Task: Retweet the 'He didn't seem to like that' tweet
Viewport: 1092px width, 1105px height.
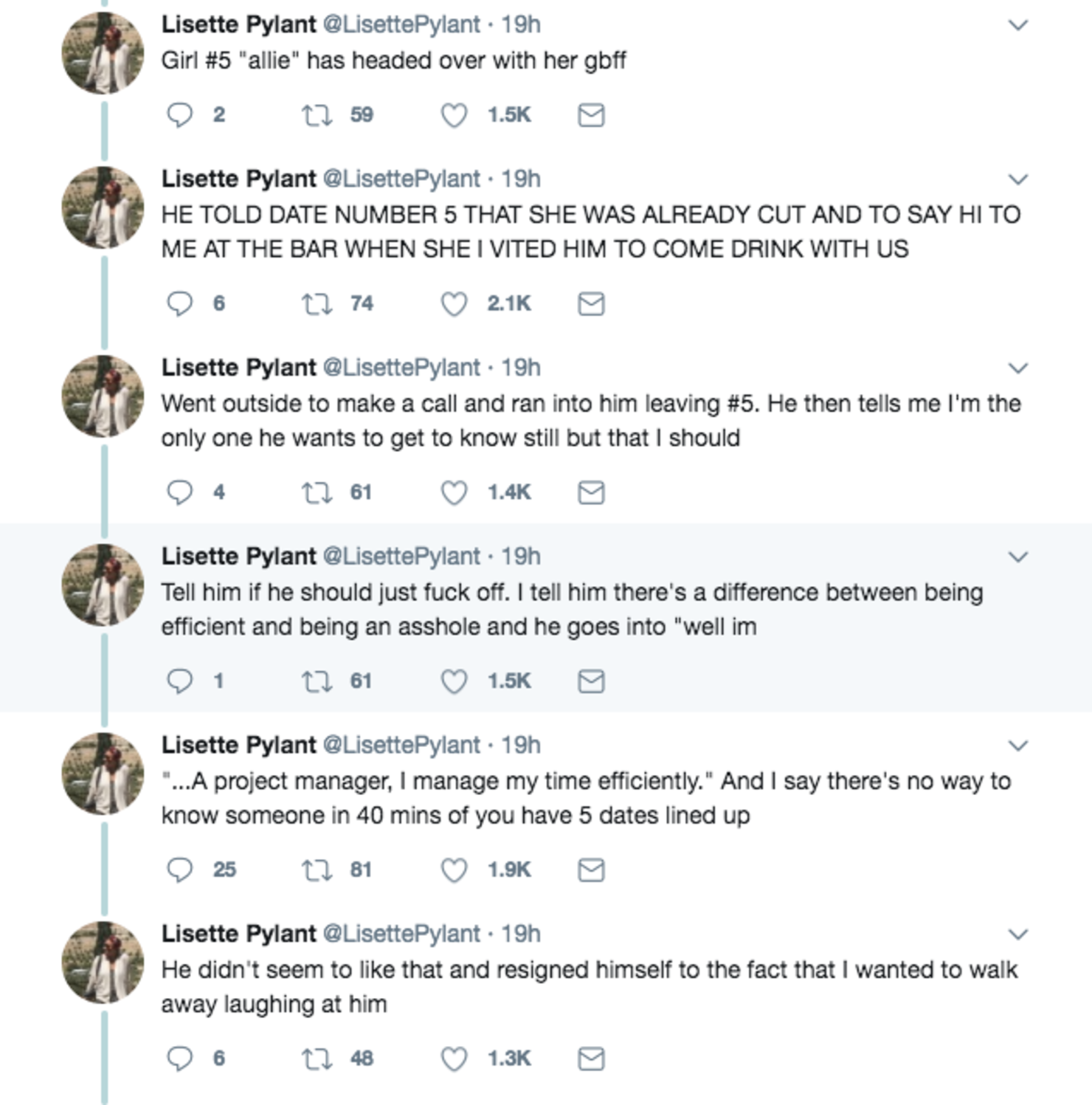Action: click(317, 1058)
